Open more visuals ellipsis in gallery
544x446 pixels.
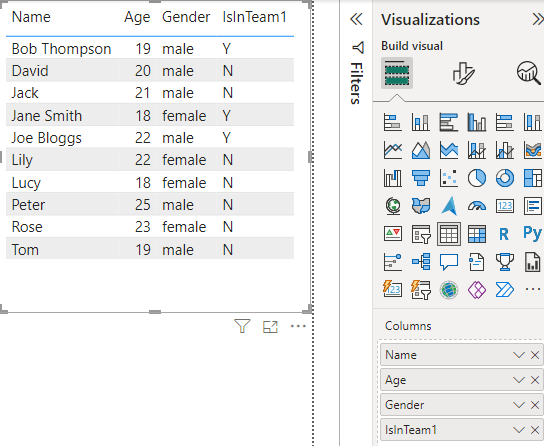pyautogui.click(x=533, y=289)
